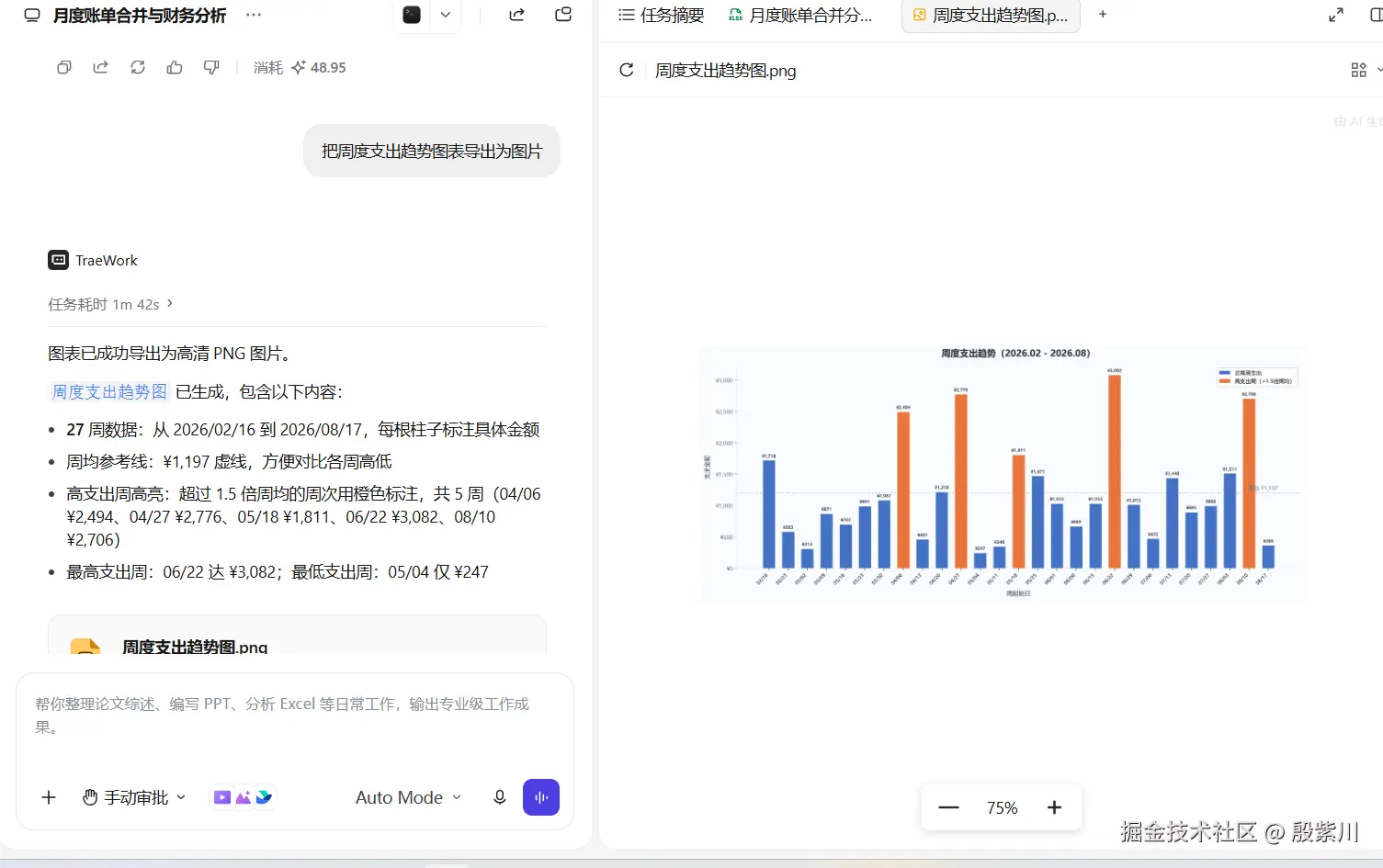Expand the preview panel to full screen
The image size is (1383, 868).
tap(1336, 15)
